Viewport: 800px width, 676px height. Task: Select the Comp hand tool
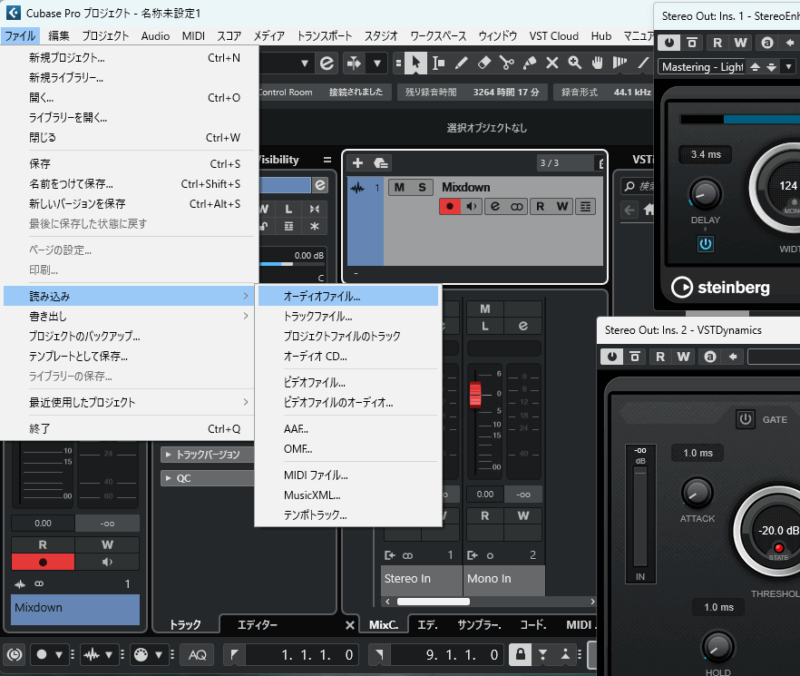click(597, 63)
